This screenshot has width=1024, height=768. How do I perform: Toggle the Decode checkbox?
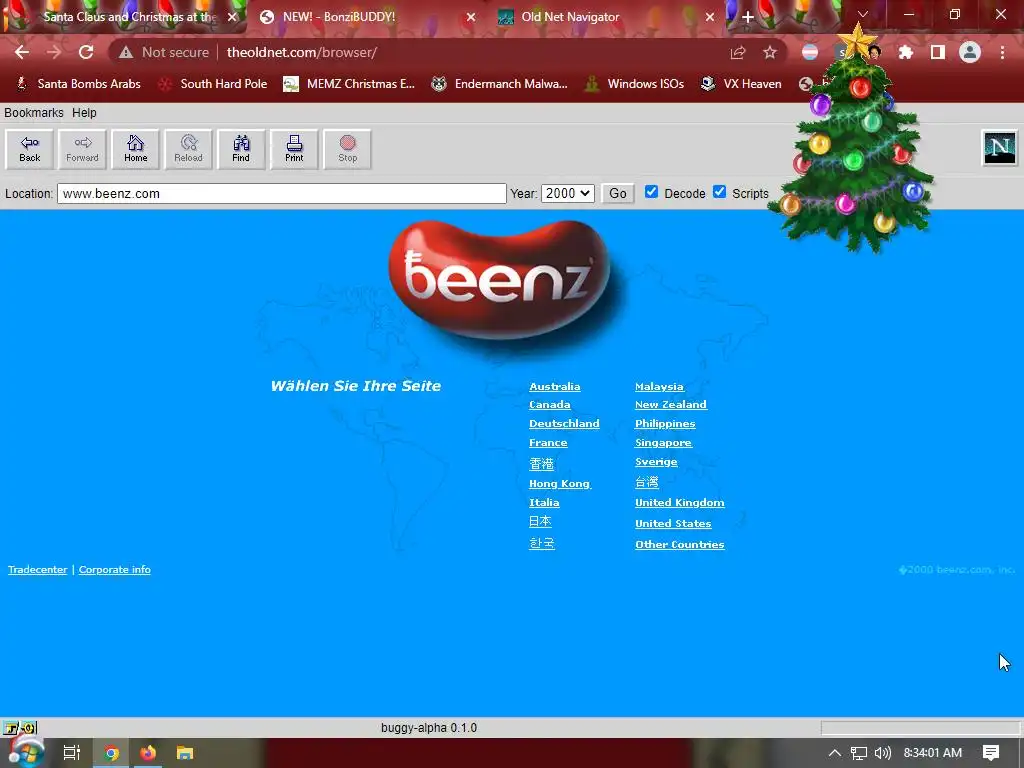pyautogui.click(x=651, y=191)
